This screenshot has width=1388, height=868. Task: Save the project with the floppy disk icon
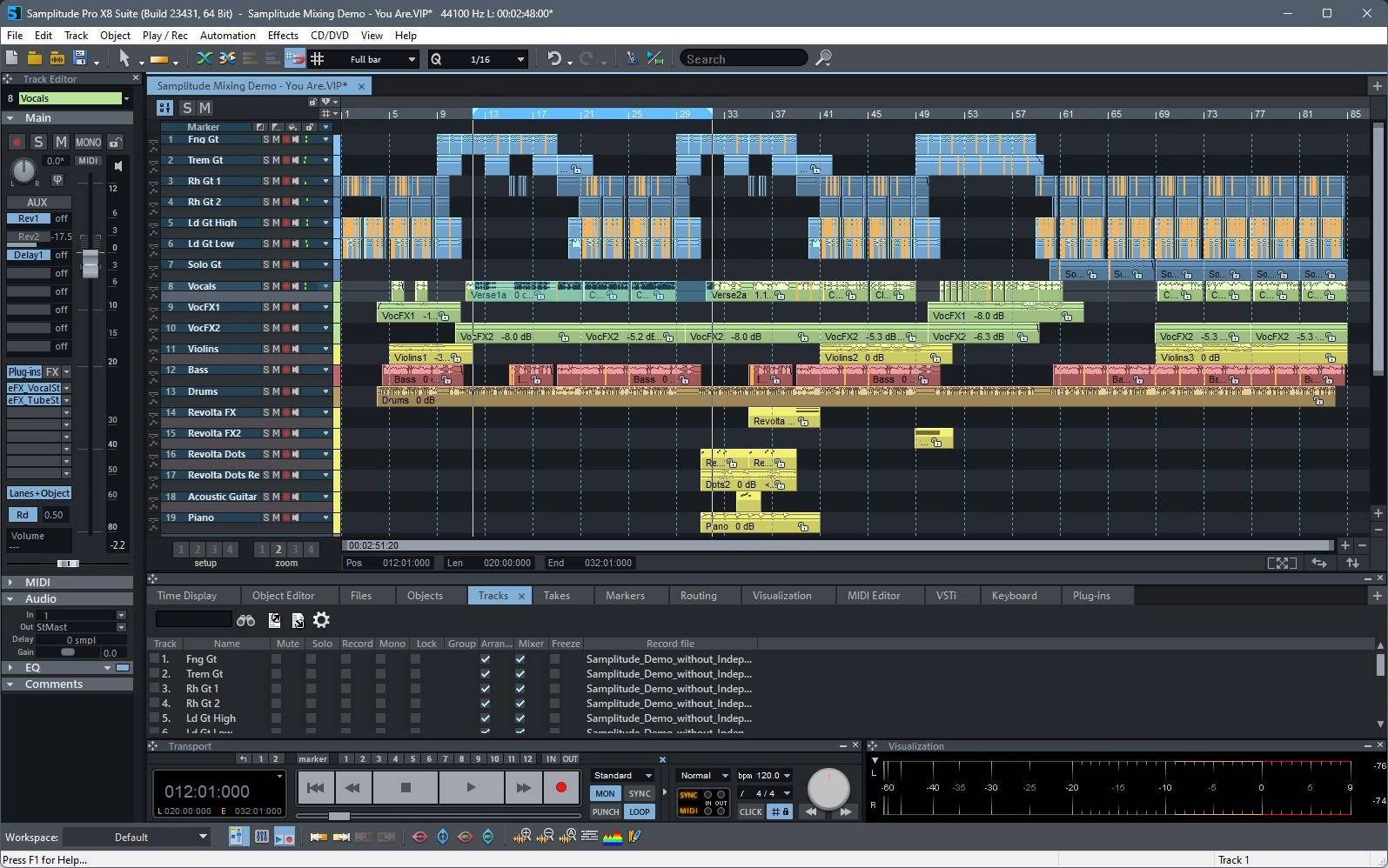click(80, 58)
